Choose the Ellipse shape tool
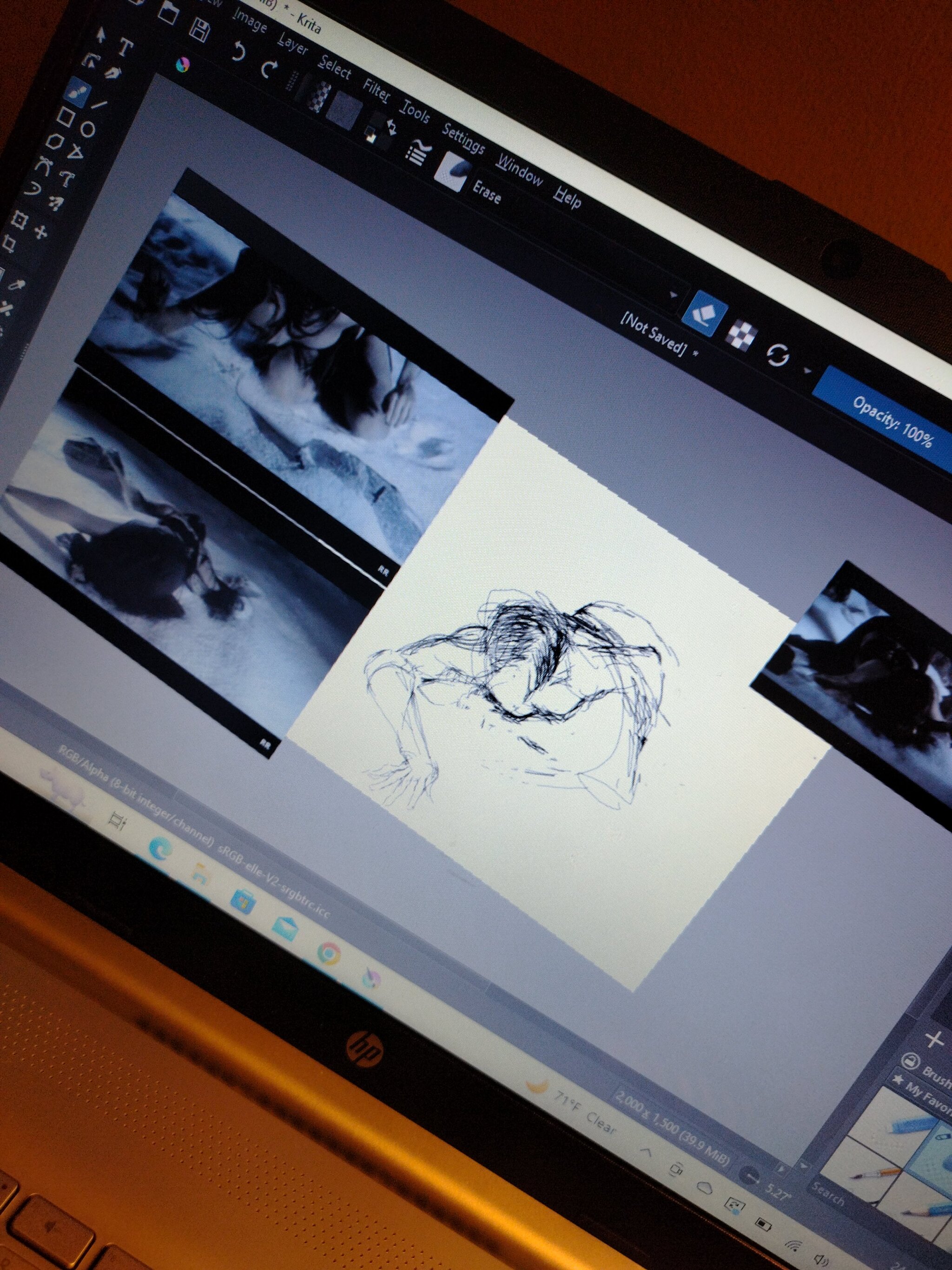 click(87, 129)
